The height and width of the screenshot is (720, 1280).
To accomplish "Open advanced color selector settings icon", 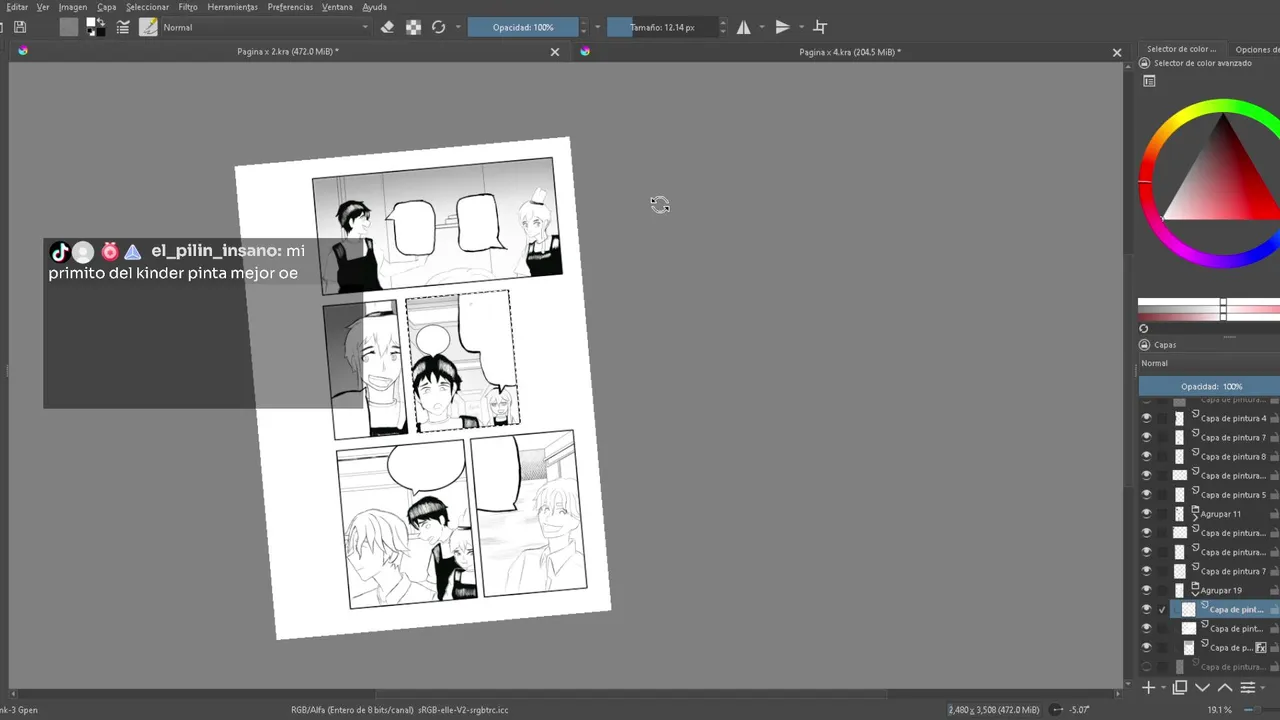I will tap(1149, 81).
